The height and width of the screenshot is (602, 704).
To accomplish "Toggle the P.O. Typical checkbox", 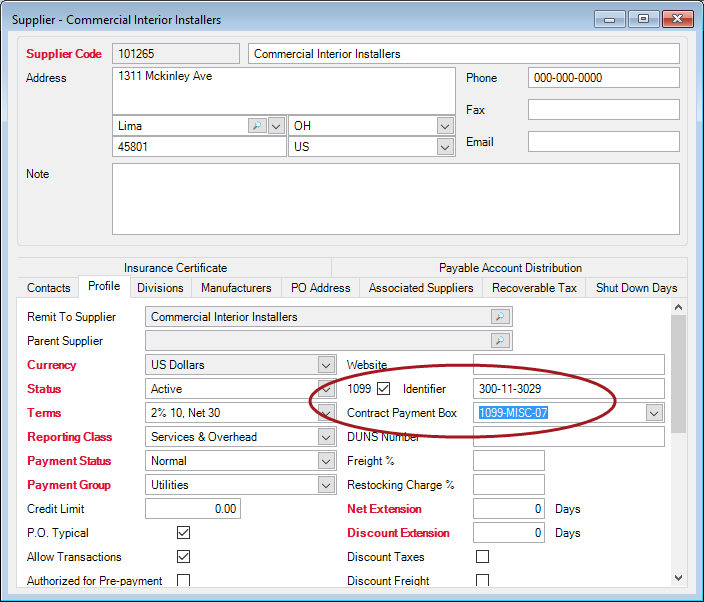I will 183,532.
